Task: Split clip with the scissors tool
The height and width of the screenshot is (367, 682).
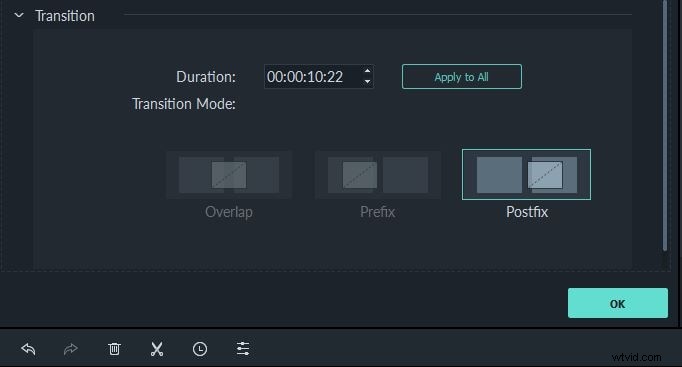Action: coord(157,349)
